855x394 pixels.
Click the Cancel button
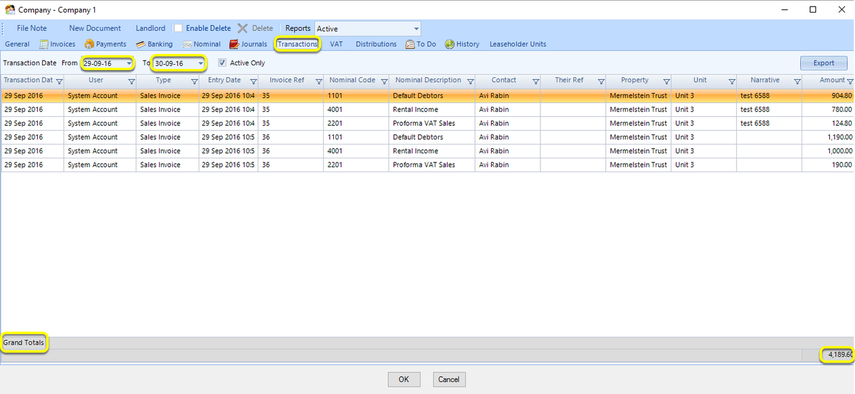point(449,379)
